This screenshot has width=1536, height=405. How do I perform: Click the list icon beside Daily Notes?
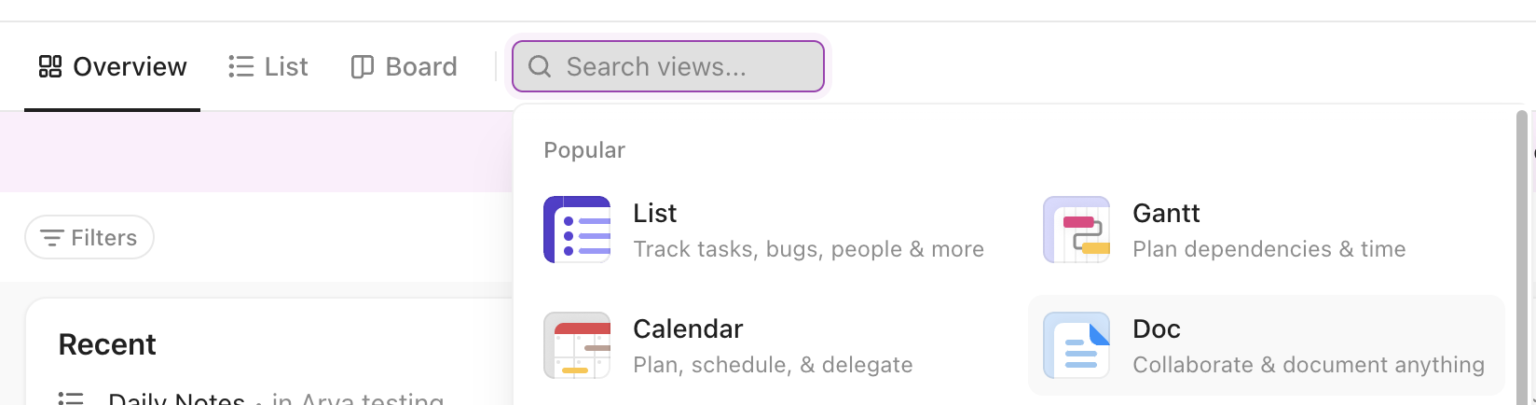pyautogui.click(x=70, y=399)
